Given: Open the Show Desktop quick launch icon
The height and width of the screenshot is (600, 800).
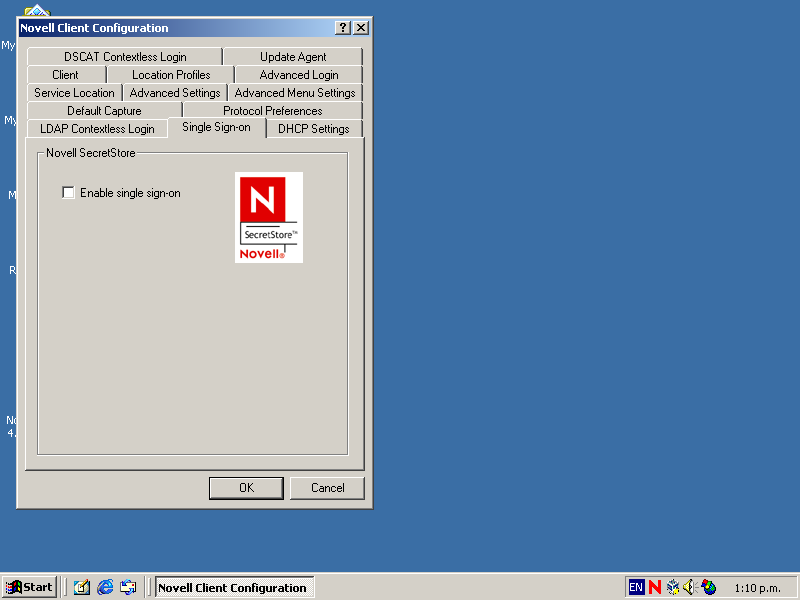Looking at the screenshot, I should coord(82,587).
